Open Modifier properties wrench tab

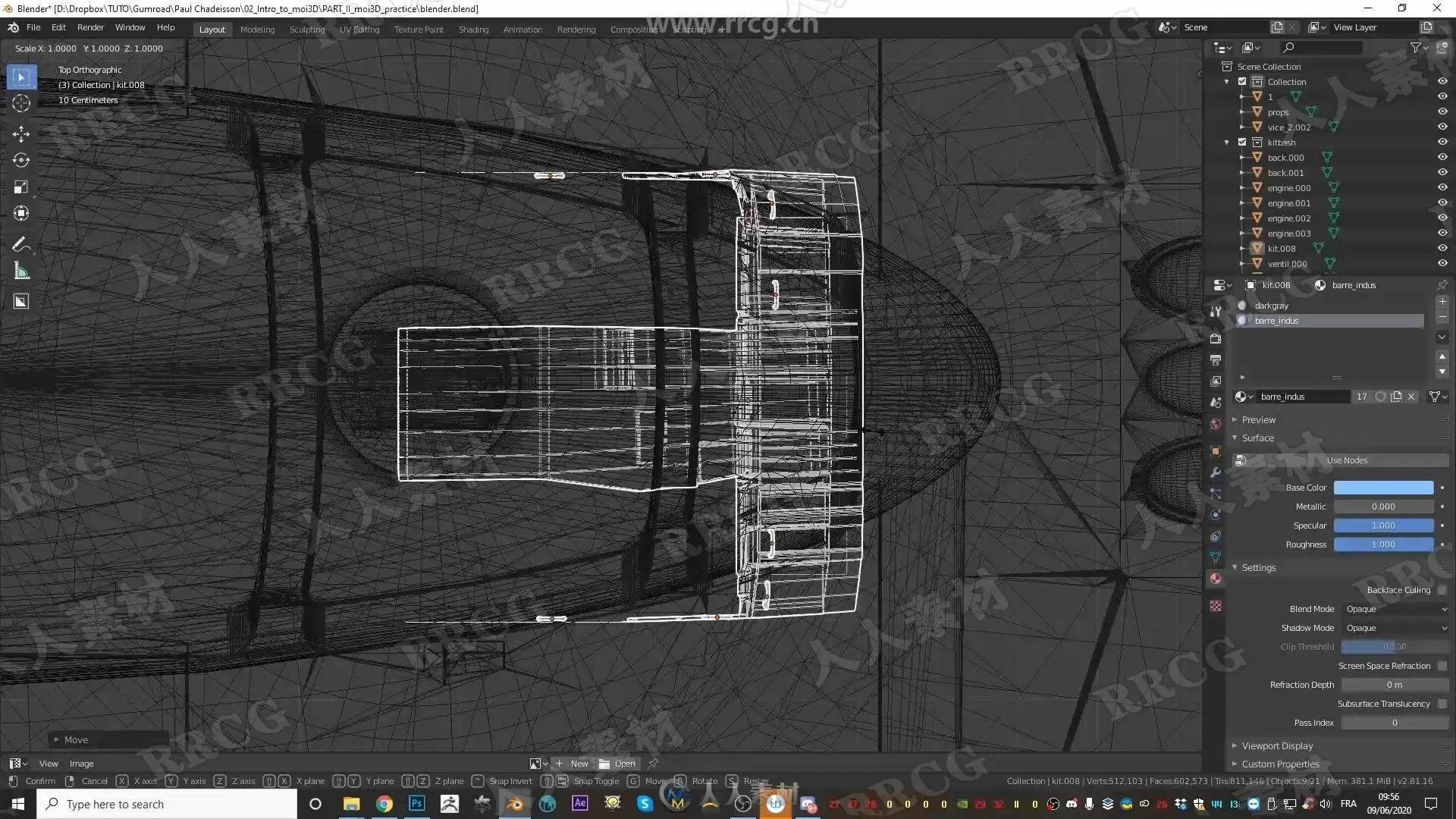click(1216, 472)
